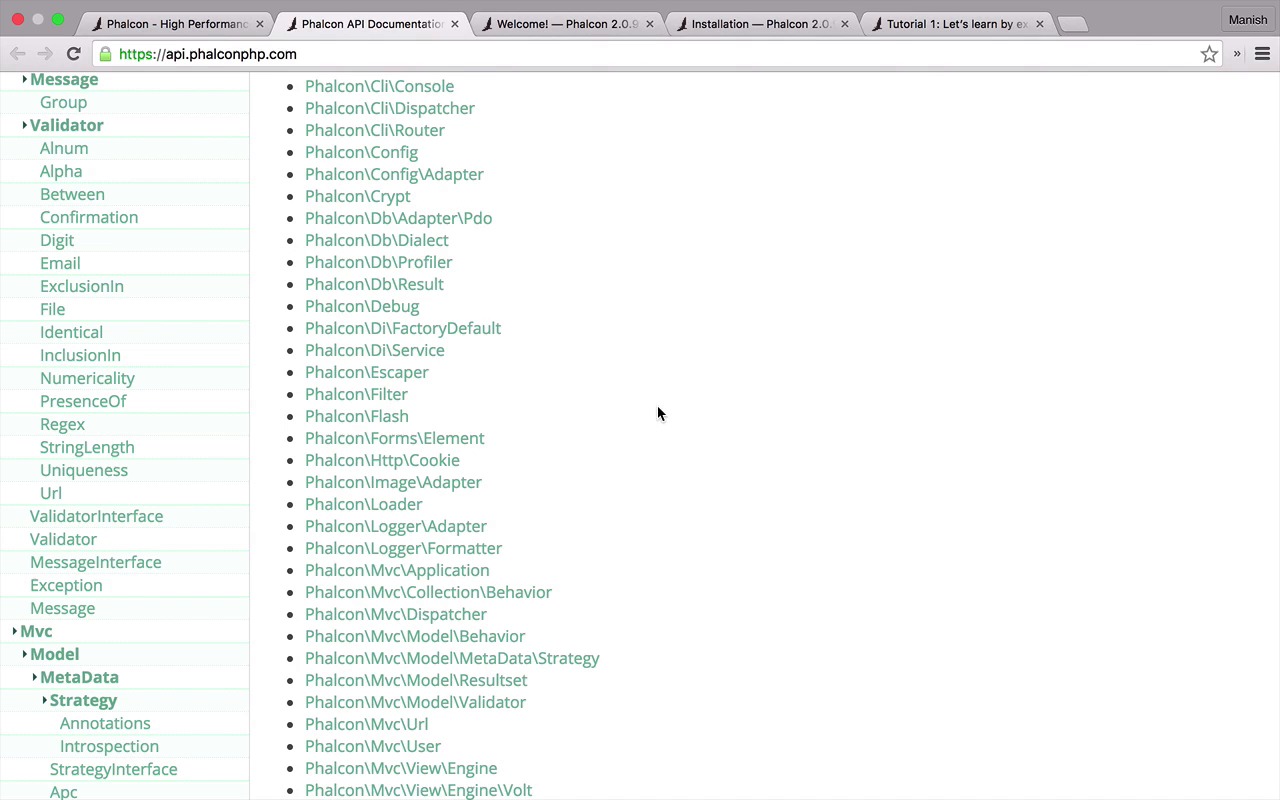Collapse the Model node triangle
Screen dimensions: 1280x800
[24, 654]
